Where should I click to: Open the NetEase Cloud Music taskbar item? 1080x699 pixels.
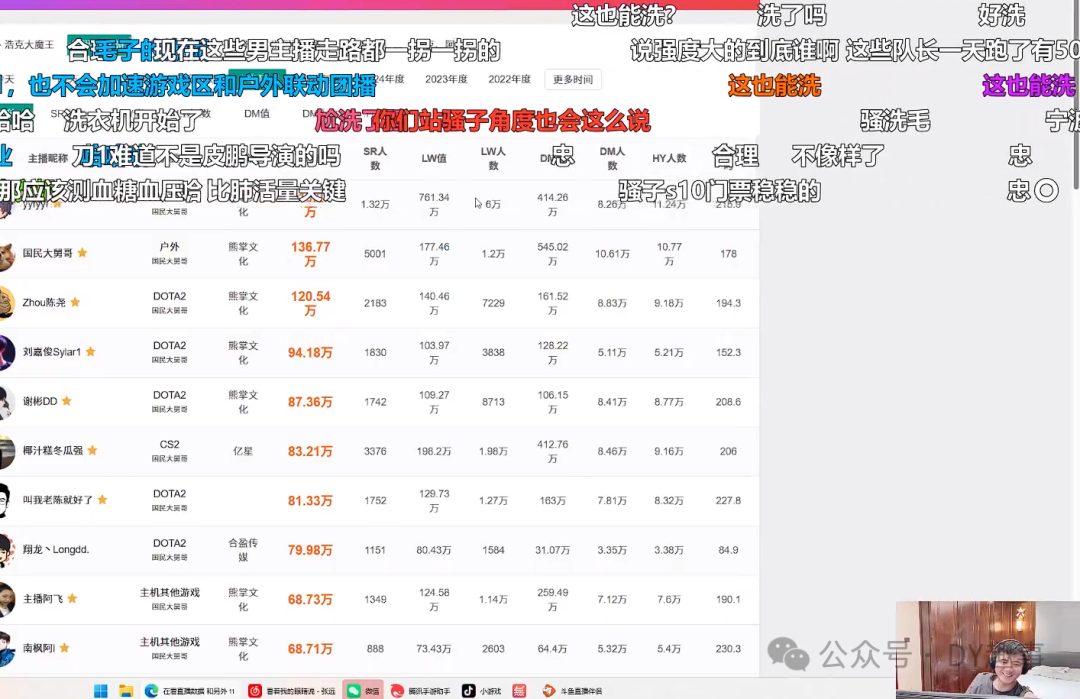[292, 691]
